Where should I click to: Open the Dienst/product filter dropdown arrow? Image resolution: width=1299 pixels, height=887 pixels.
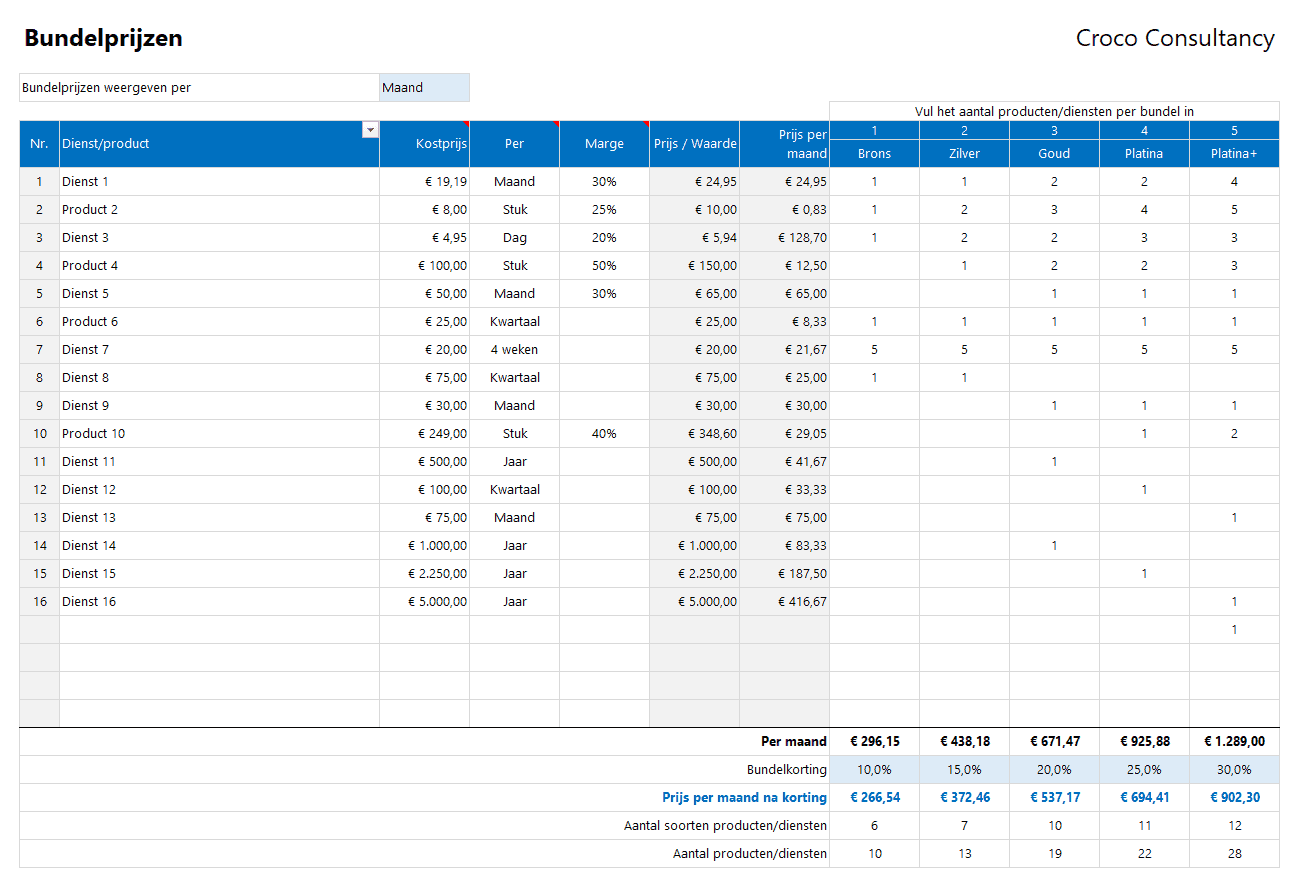370,130
